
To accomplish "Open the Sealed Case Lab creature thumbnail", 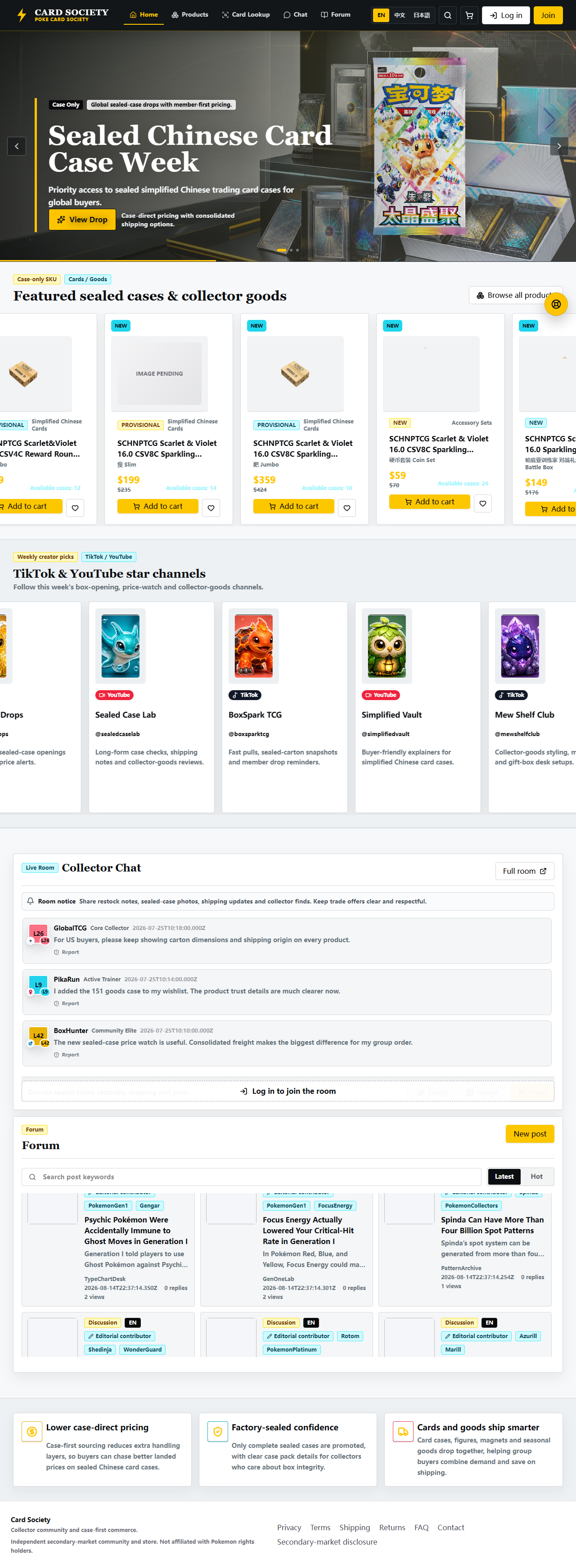I will pos(121,646).
